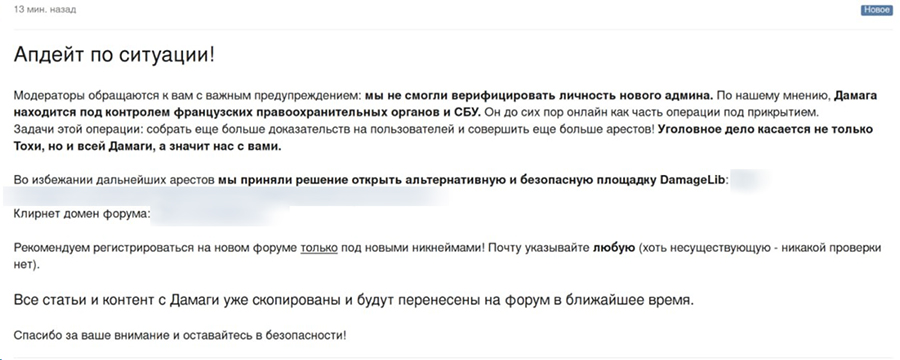
Task: Click the blurred clearnet forum domain
Action: coord(221,214)
